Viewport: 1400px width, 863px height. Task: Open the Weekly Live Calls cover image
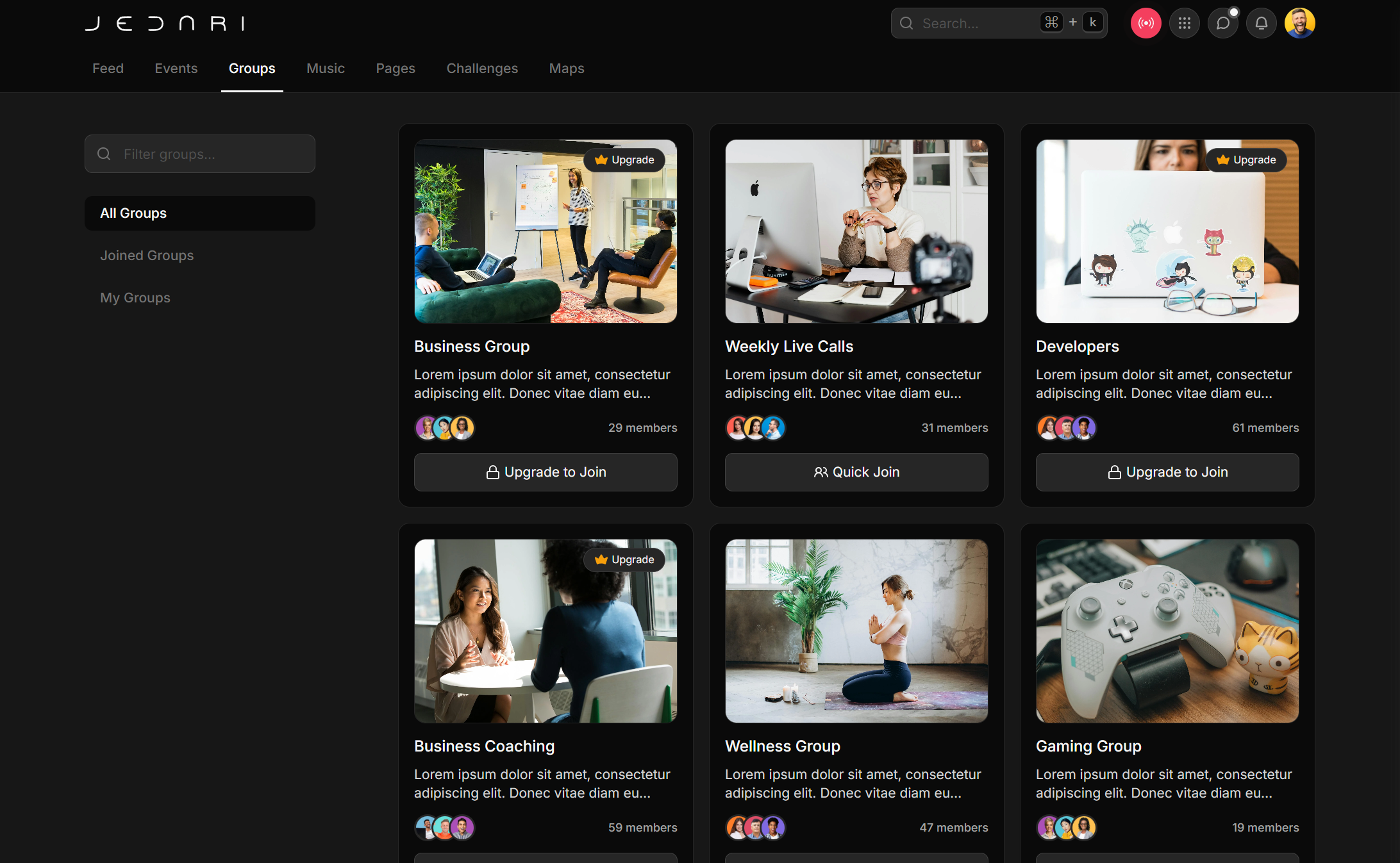point(856,231)
